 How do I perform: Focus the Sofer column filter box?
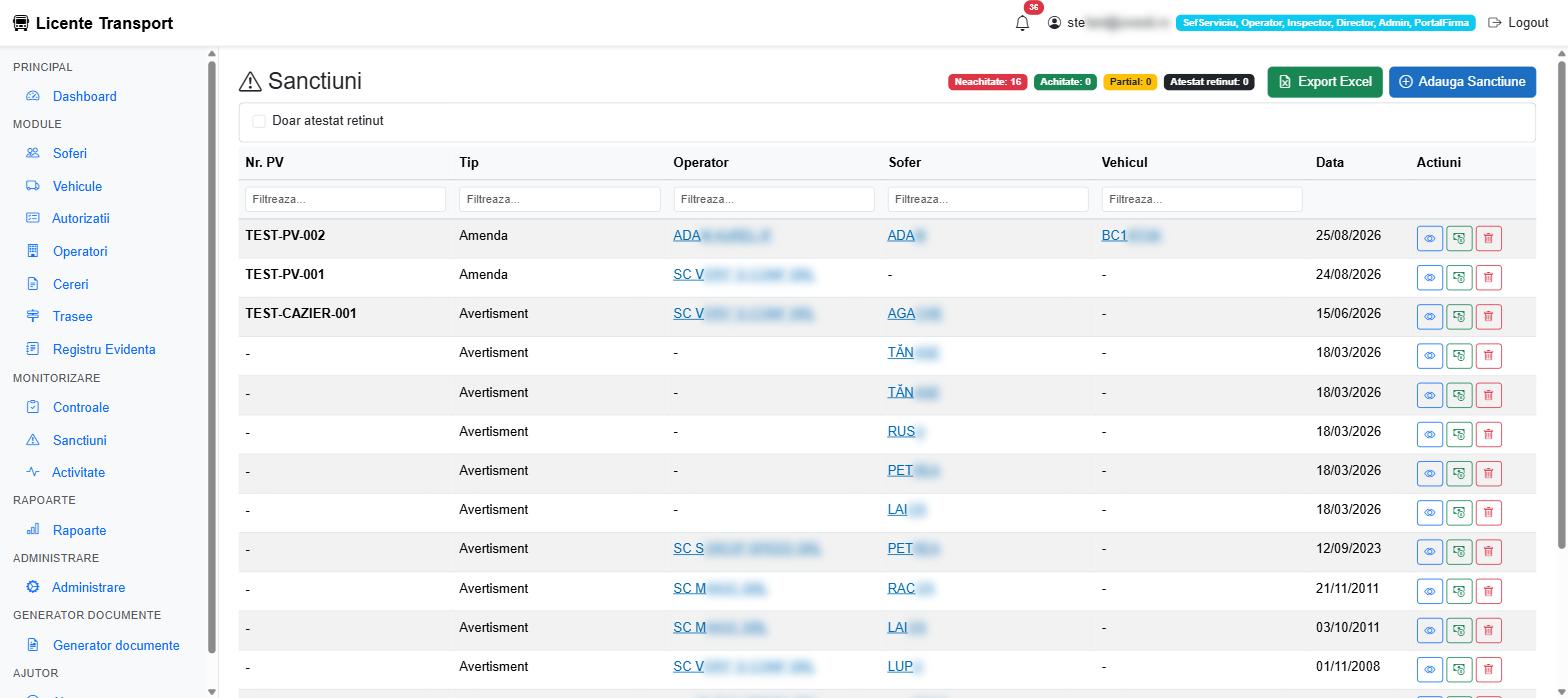coord(988,199)
